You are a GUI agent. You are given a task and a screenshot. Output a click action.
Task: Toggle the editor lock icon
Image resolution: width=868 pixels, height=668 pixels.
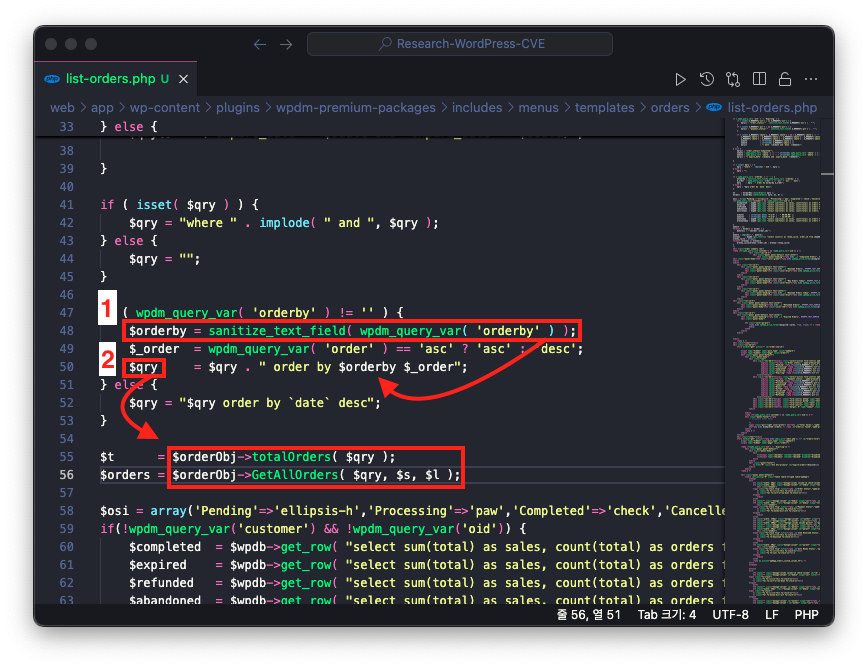785,80
